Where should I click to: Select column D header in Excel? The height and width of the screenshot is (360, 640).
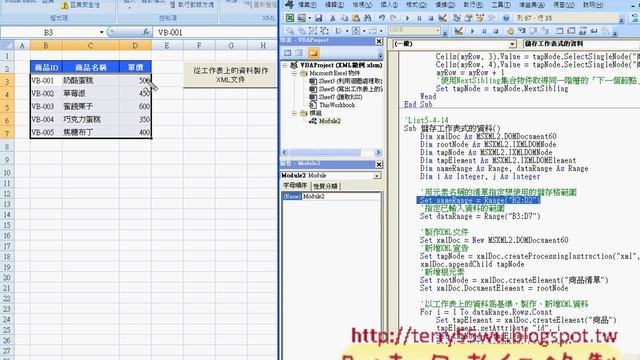[x=135, y=46]
